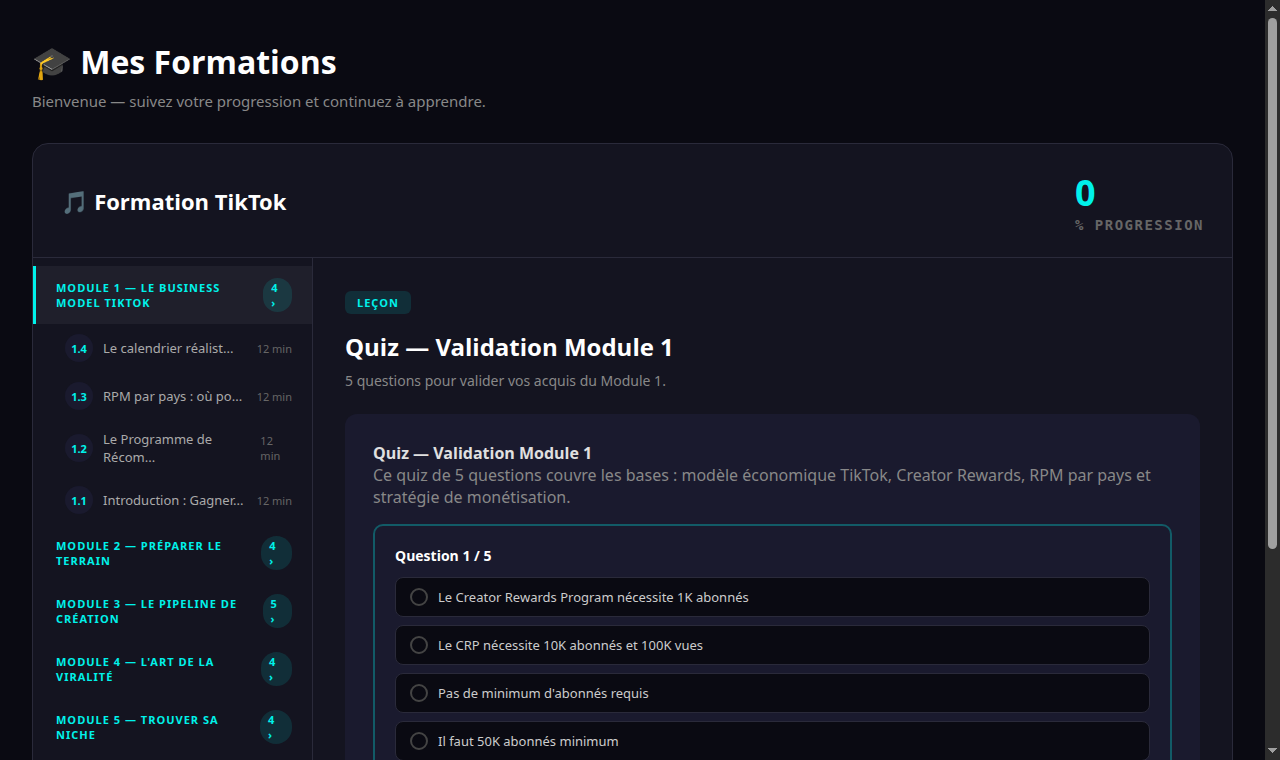The width and height of the screenshot is (1280, 760).
Task: Expand Module 2 — Préparer le terrain
Action: point(173,553)
